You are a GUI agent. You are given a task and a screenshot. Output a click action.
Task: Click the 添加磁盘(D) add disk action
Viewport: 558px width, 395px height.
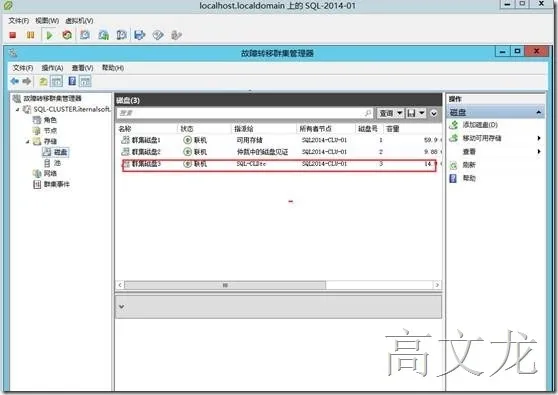[x=480, y=125]
